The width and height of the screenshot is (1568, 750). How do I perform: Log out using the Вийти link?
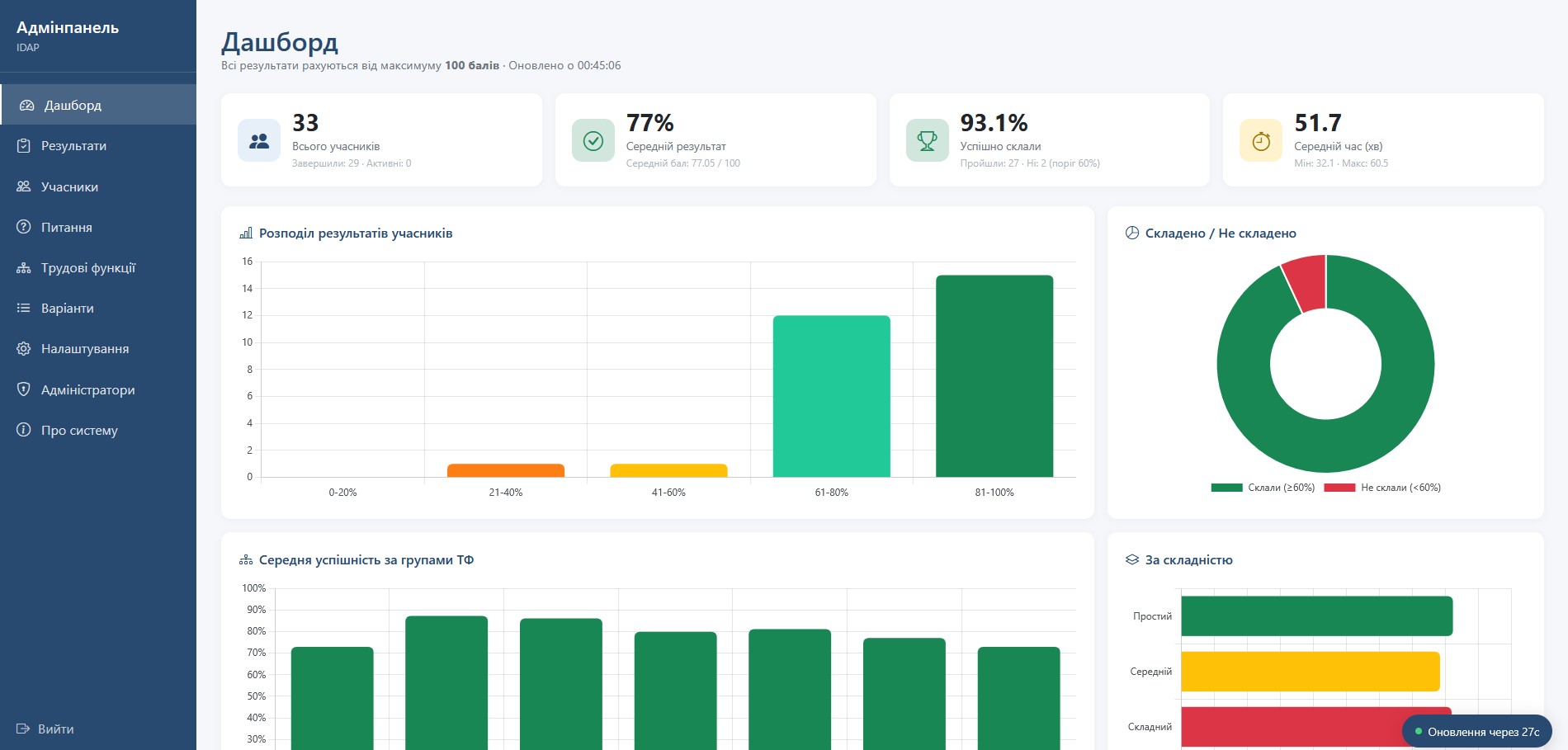(45, 729)
